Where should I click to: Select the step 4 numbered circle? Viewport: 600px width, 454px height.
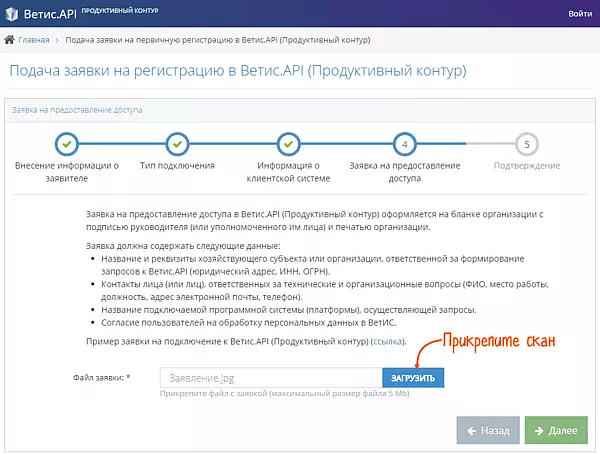(x=404, y=144)
